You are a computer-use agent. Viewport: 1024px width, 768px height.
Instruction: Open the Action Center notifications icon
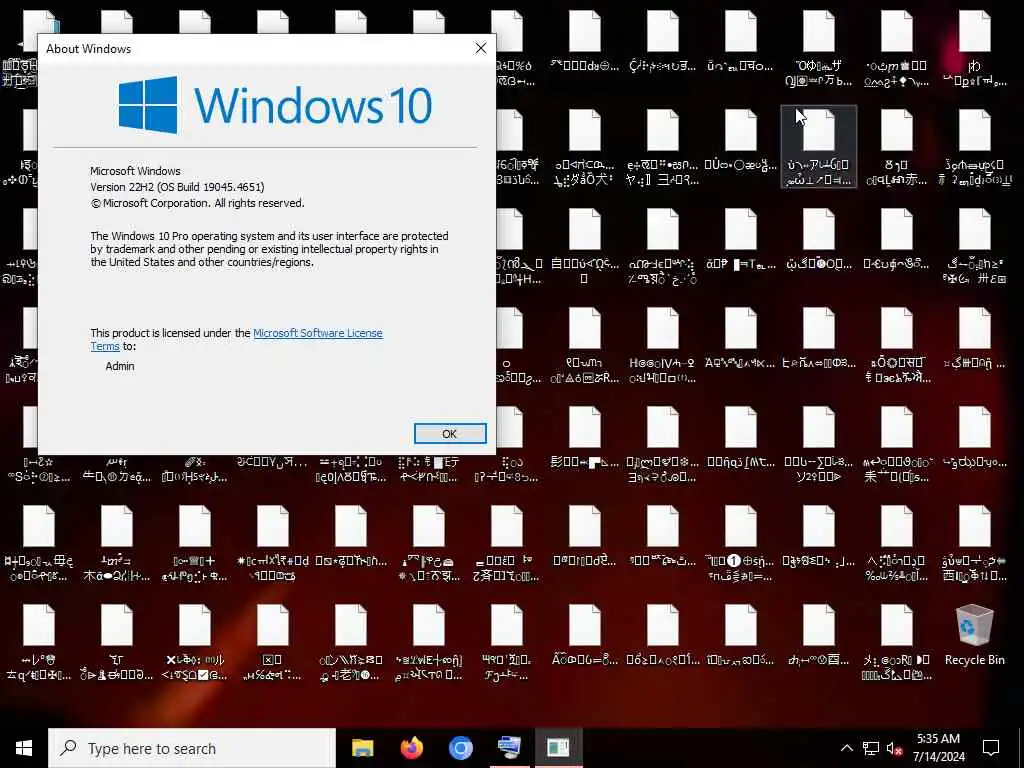991,748
